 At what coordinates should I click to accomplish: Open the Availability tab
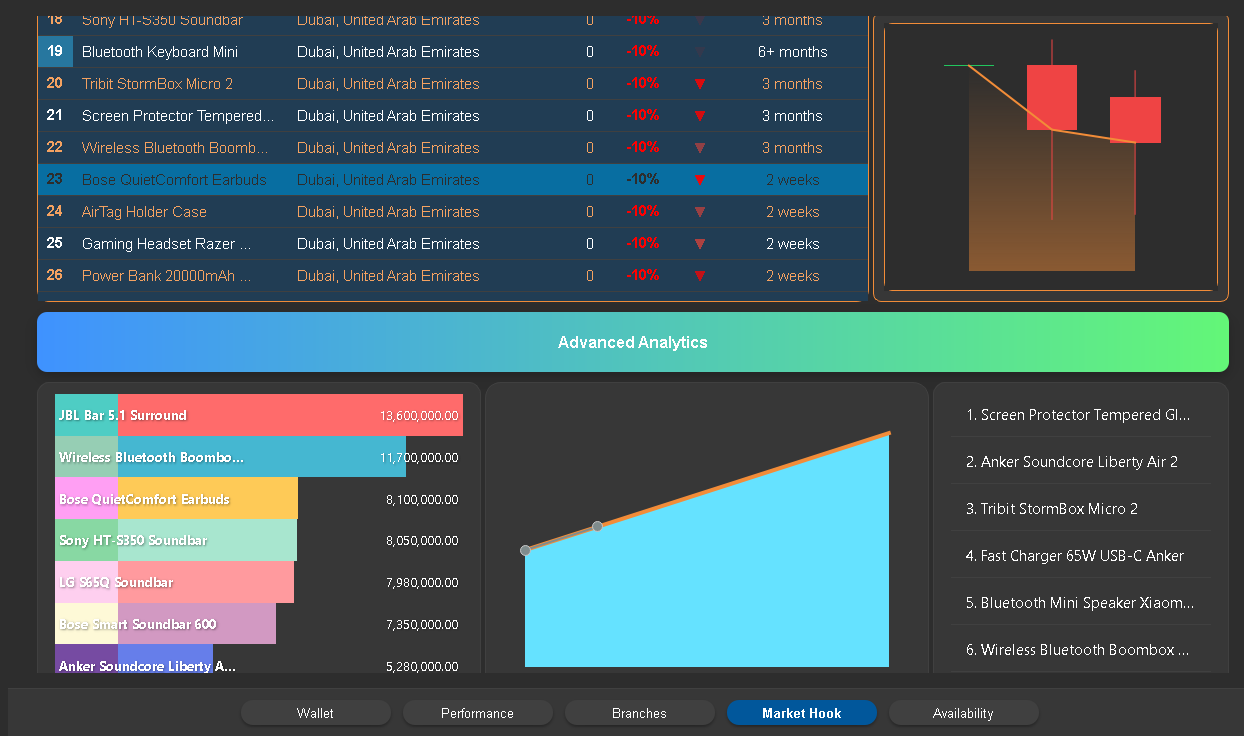964,713
